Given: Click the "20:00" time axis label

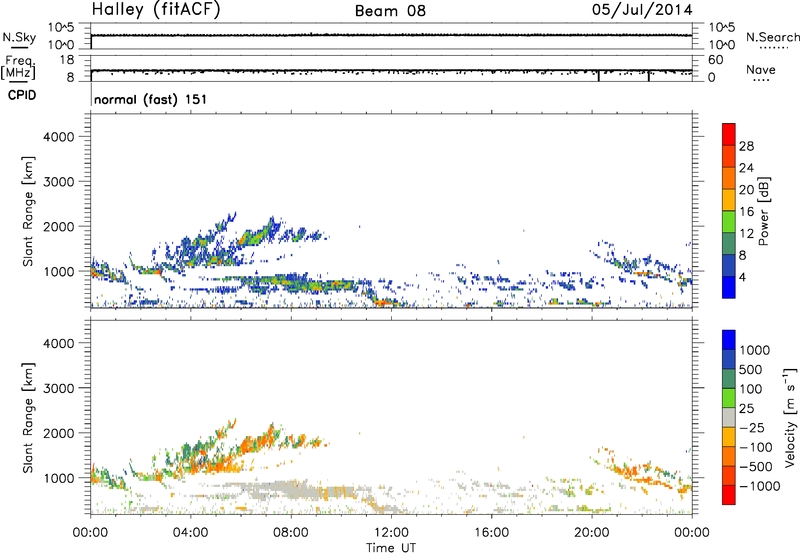Looking at the screenshot, I should [x=591, y=533].
